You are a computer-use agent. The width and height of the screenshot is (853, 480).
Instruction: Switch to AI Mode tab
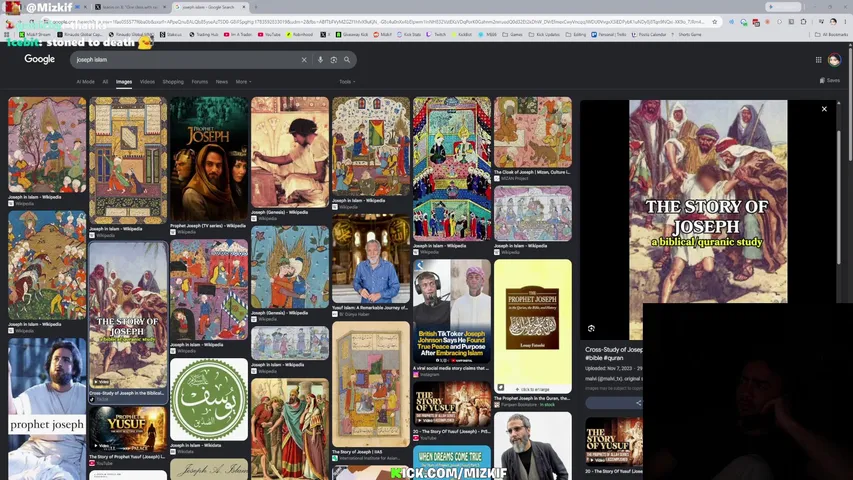pyautogui.click(x=85, y=82)
